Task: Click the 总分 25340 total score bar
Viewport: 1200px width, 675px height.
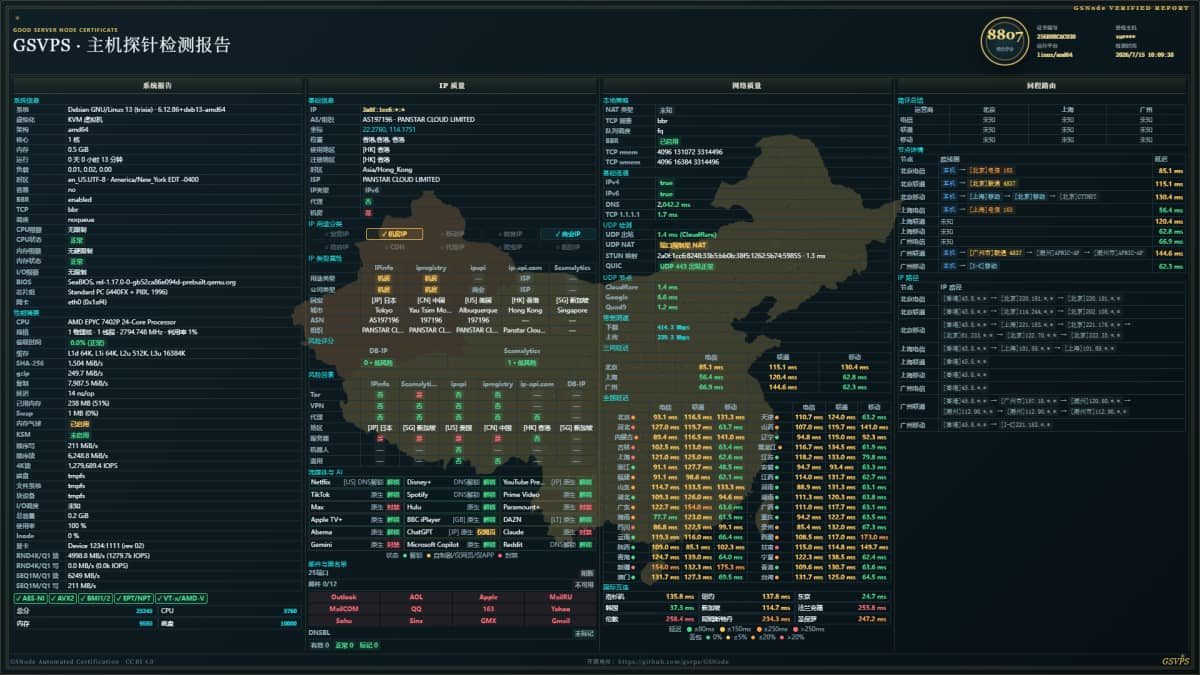Action: 83,609
